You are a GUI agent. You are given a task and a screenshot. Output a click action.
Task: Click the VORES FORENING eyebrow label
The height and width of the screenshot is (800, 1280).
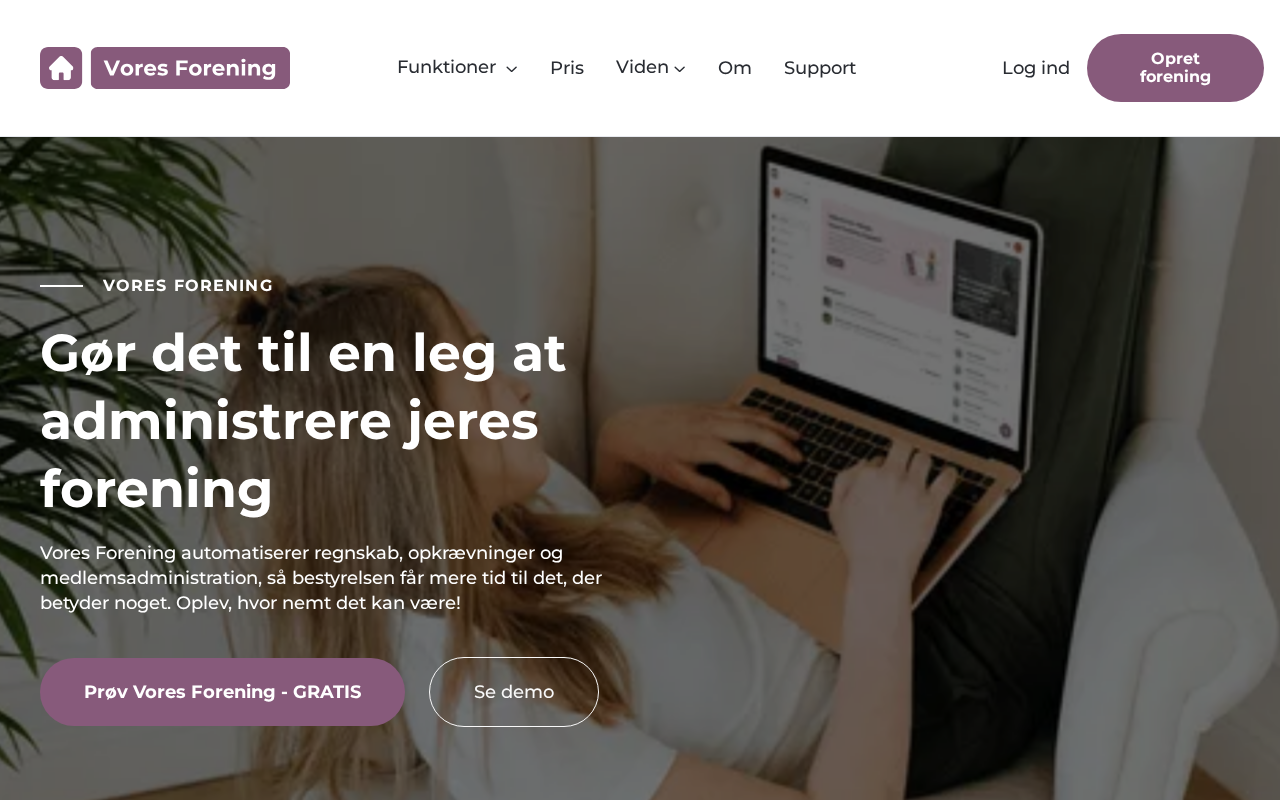pos(188,286)
